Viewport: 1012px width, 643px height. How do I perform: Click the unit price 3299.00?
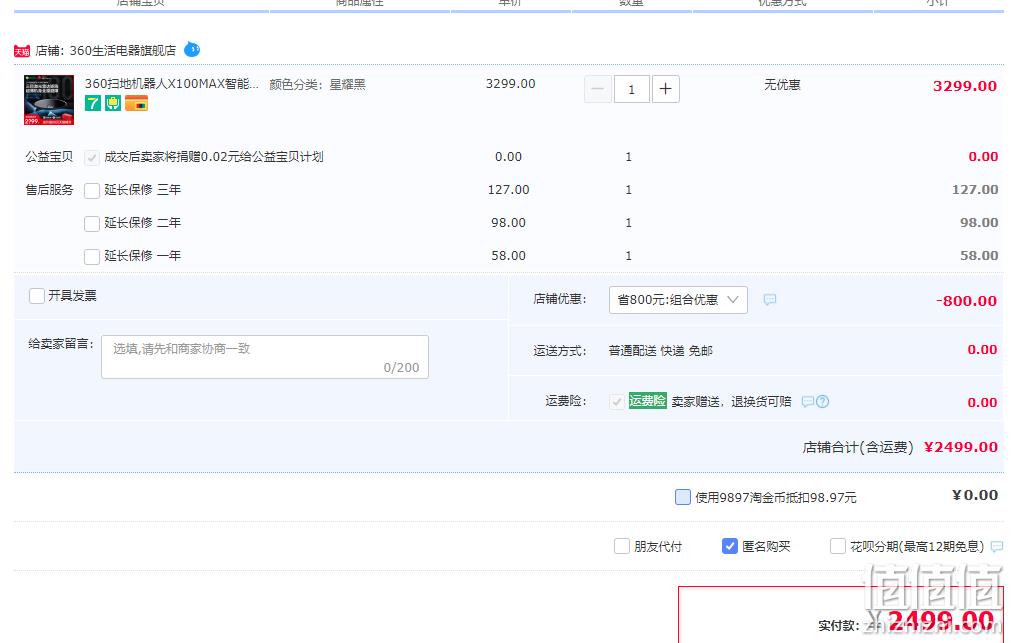(511, 84)
